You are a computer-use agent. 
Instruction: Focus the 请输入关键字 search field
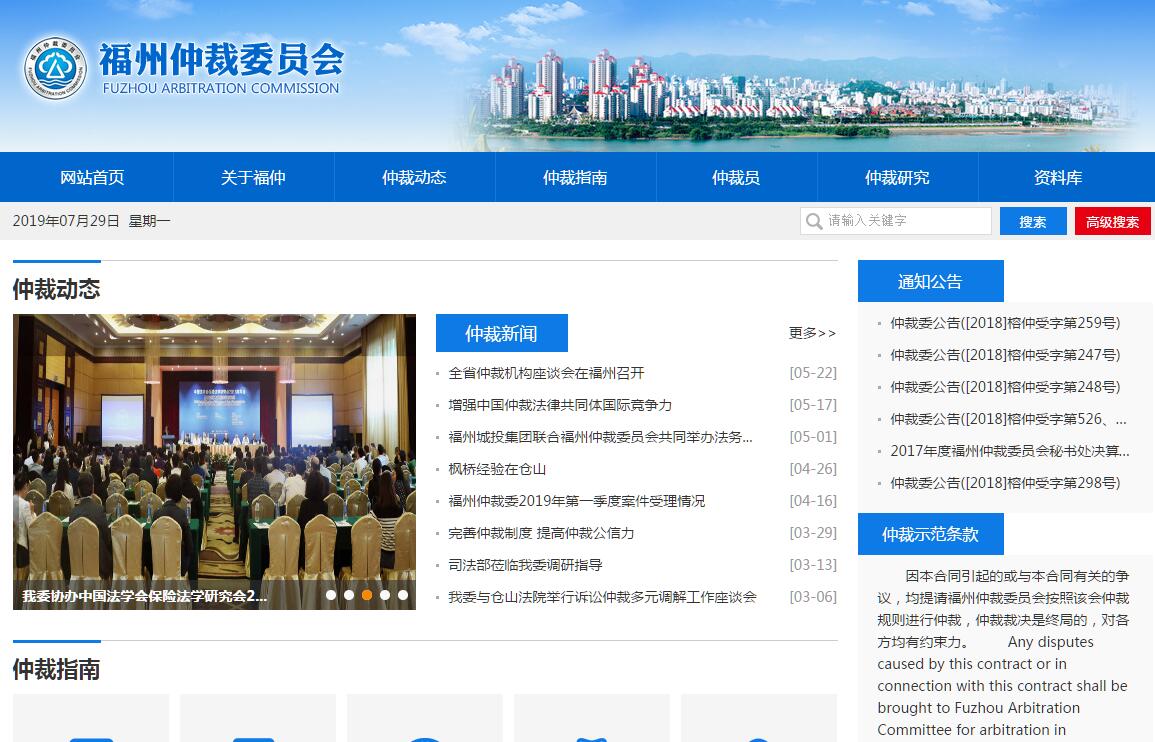click(905, 221)
